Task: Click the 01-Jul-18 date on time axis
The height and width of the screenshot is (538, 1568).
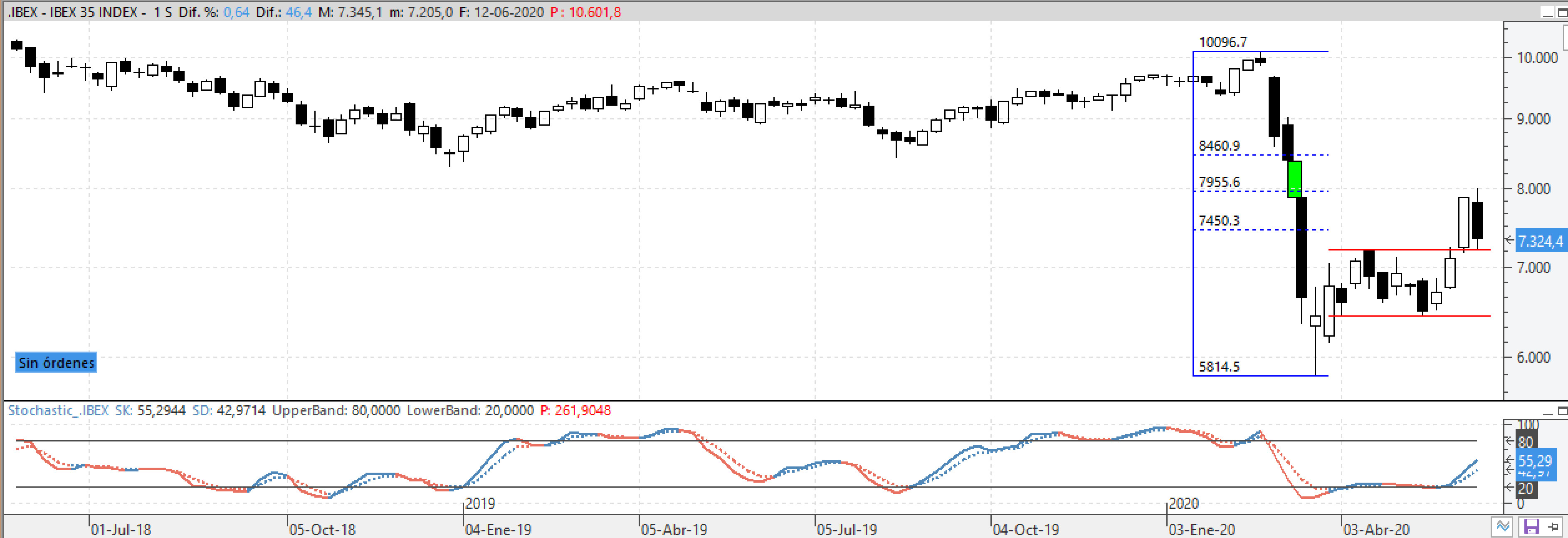Action: [x=121, y=529]
